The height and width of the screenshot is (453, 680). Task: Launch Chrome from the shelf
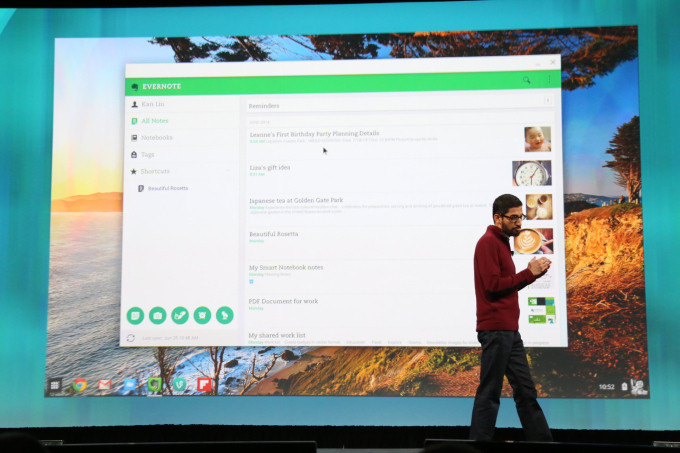coord(80,385)
